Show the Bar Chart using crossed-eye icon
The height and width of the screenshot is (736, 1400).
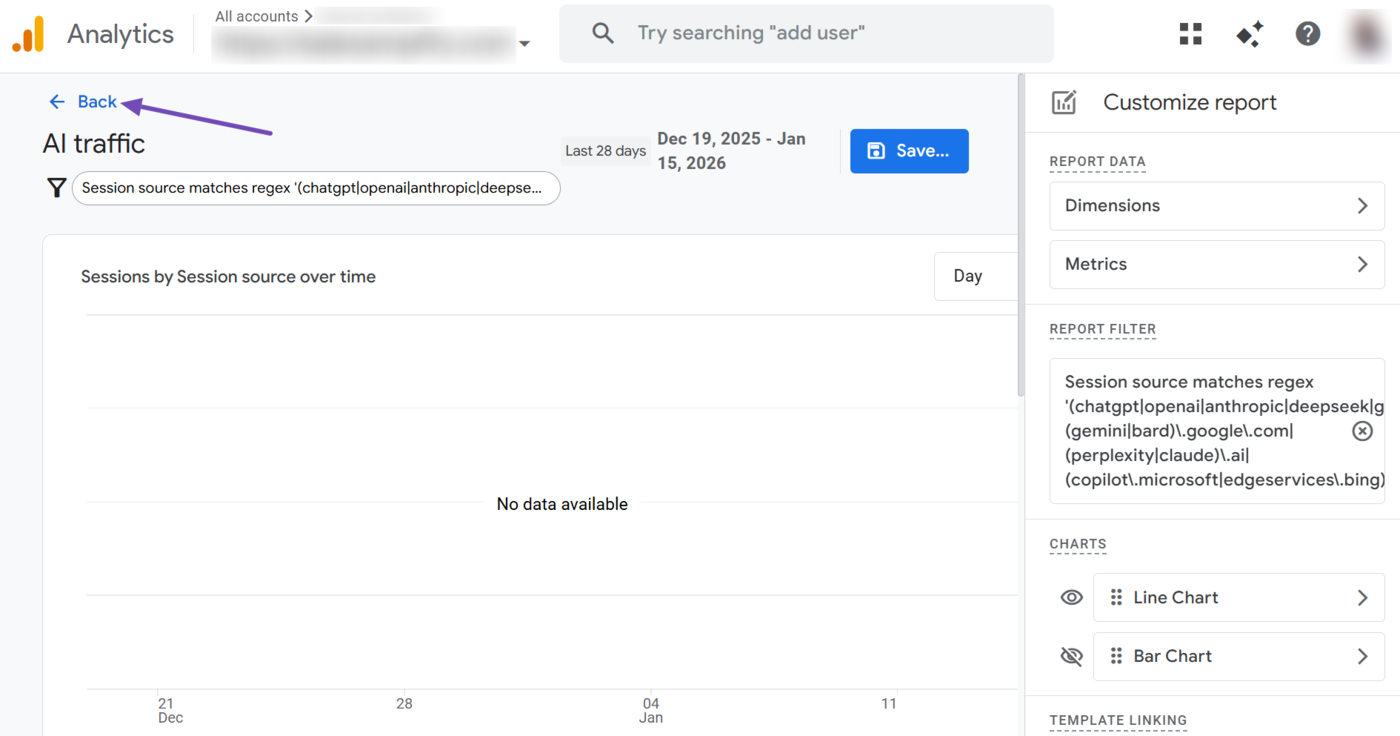tap(1071, 657)
